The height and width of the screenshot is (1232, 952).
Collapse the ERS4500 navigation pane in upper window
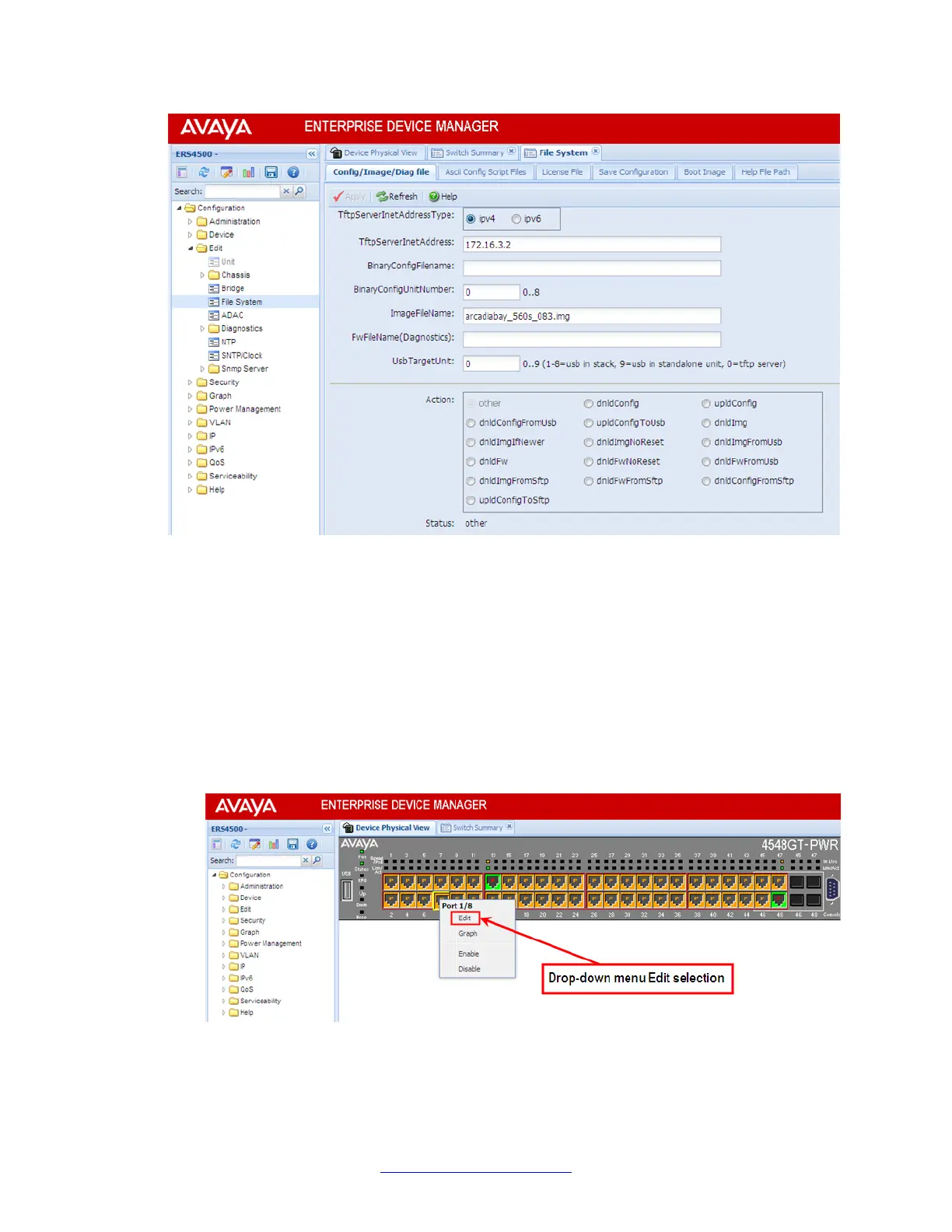pyautogui.click(x=312, y=154)
